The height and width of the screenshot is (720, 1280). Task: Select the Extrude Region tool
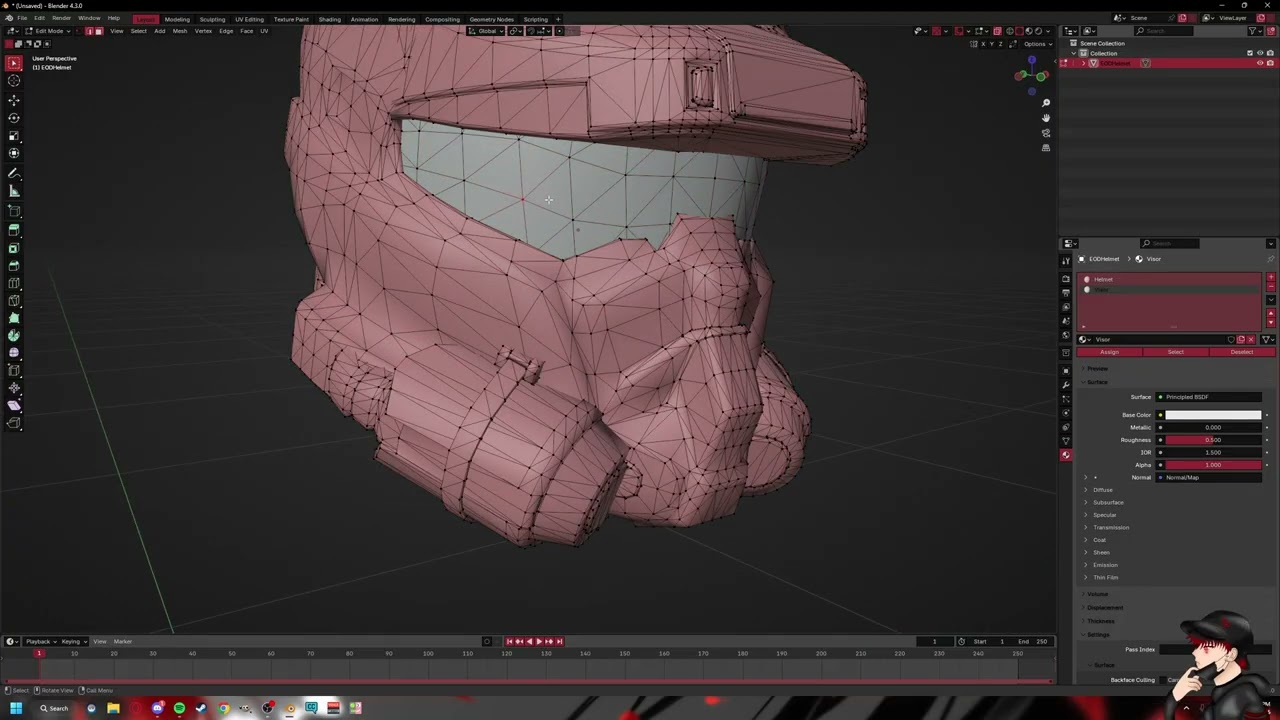[14, 230]
